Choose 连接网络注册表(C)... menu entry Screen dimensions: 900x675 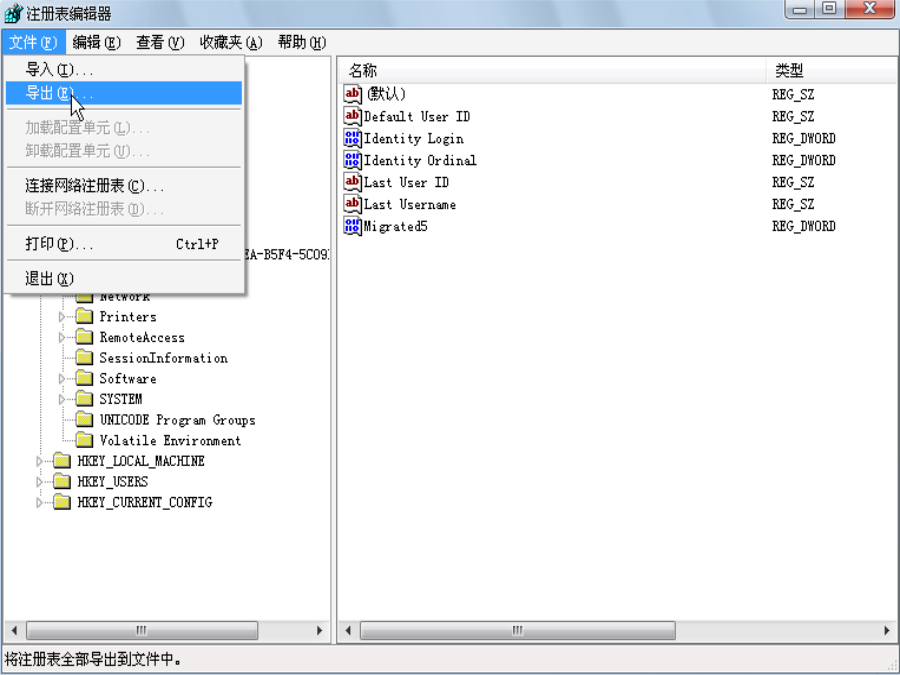click(x=124, y=186)
